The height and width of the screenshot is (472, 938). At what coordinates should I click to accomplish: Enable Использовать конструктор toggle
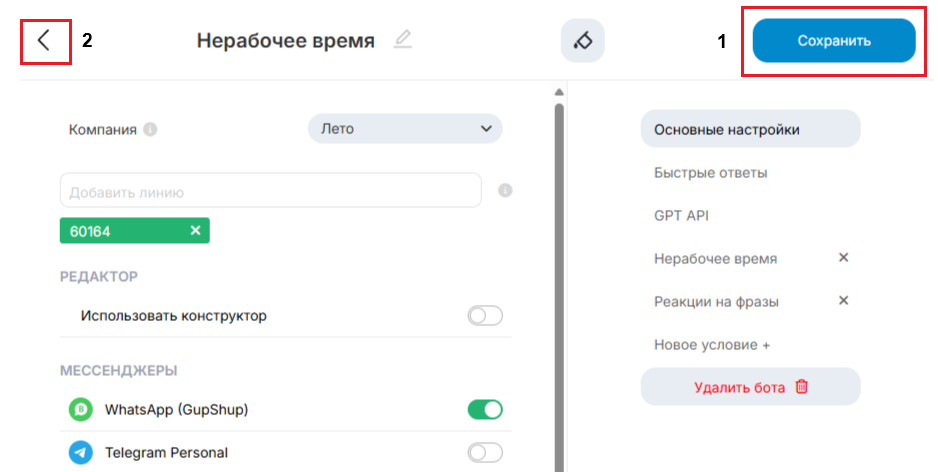coord(485,316)
